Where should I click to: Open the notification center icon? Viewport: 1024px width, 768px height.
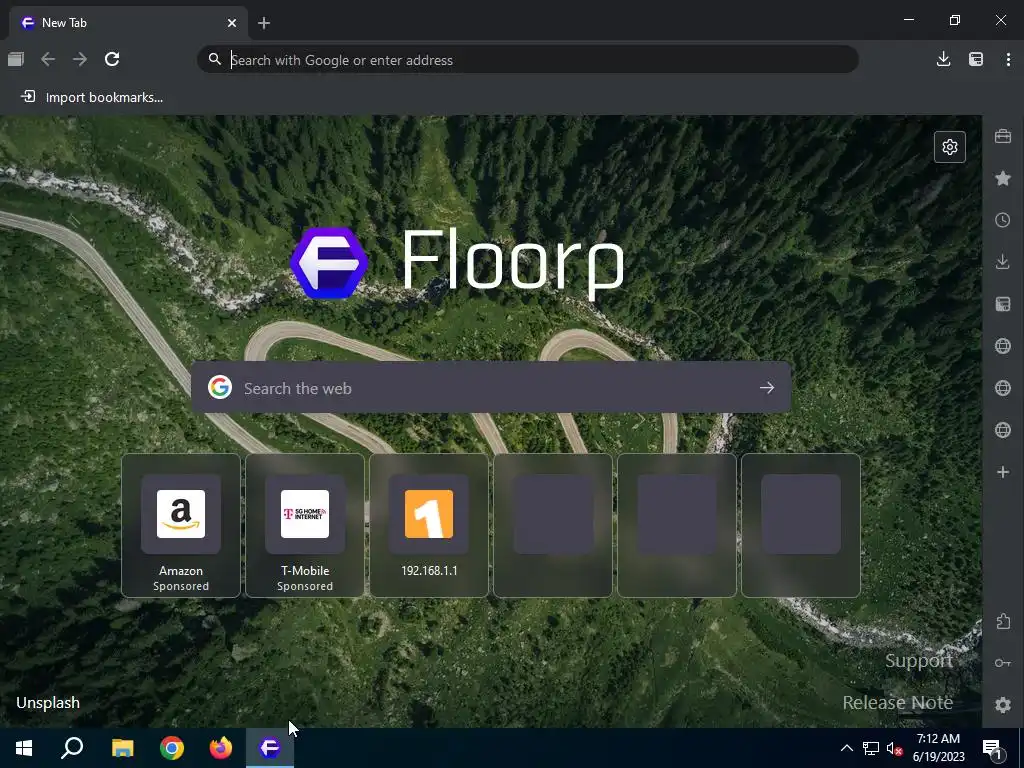pos(992,749)
